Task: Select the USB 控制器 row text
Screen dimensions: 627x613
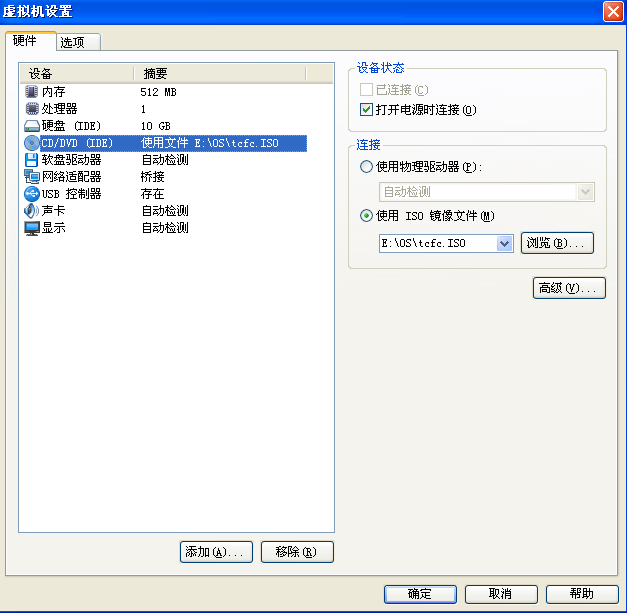Action: point(72,194)
